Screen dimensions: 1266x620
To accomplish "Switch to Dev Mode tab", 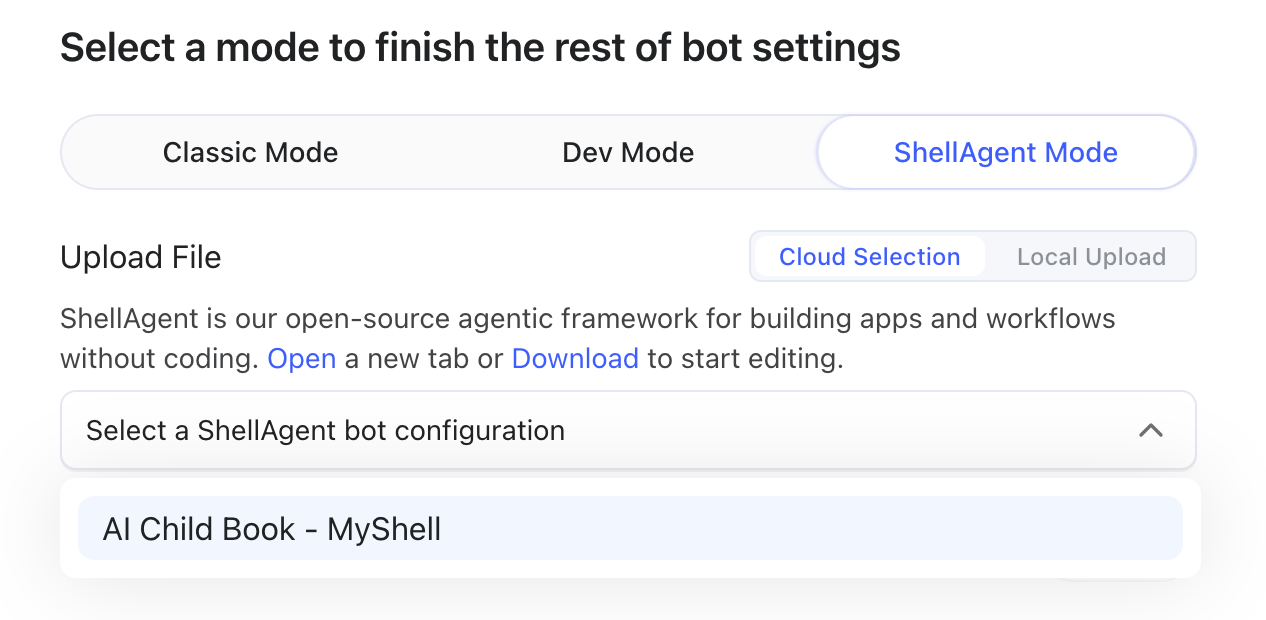I will (x=628, y=153).
